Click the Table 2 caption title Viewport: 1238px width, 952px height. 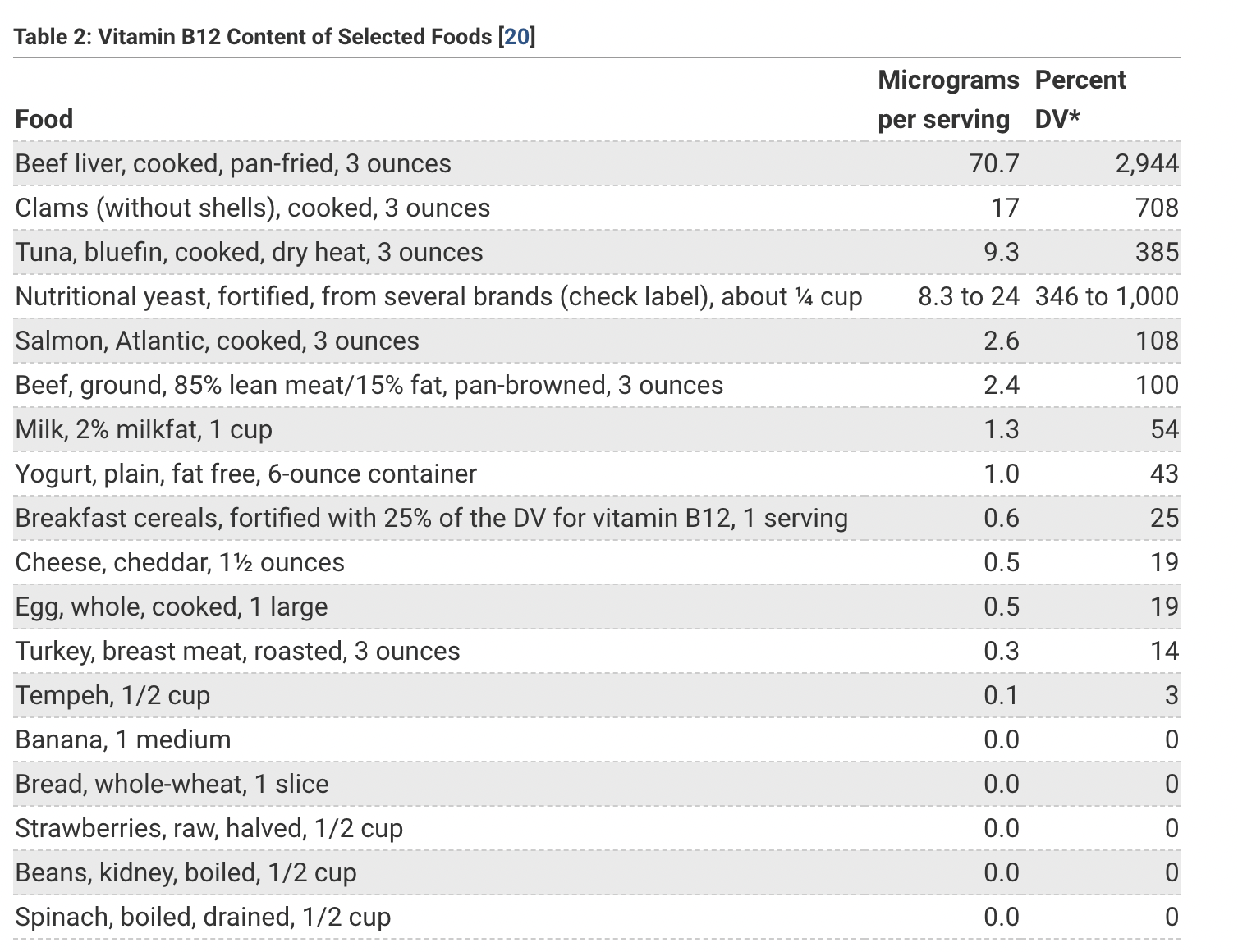pos(253,37)
